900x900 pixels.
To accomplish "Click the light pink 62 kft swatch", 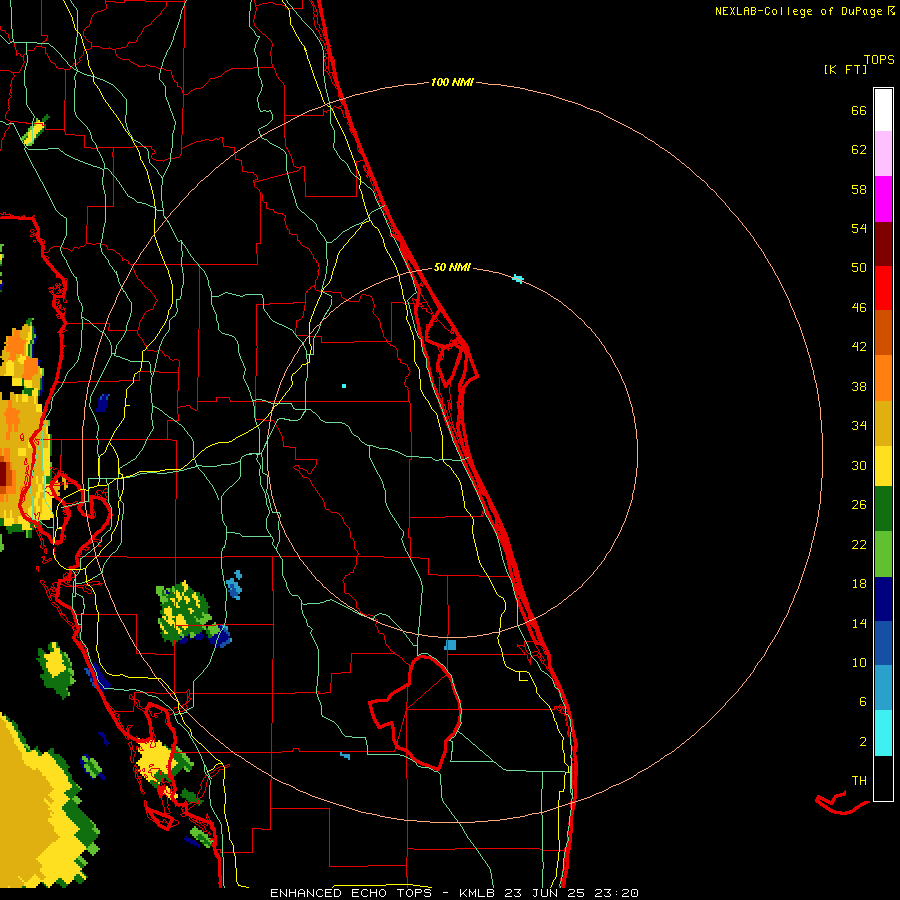I will click(883, 153).
